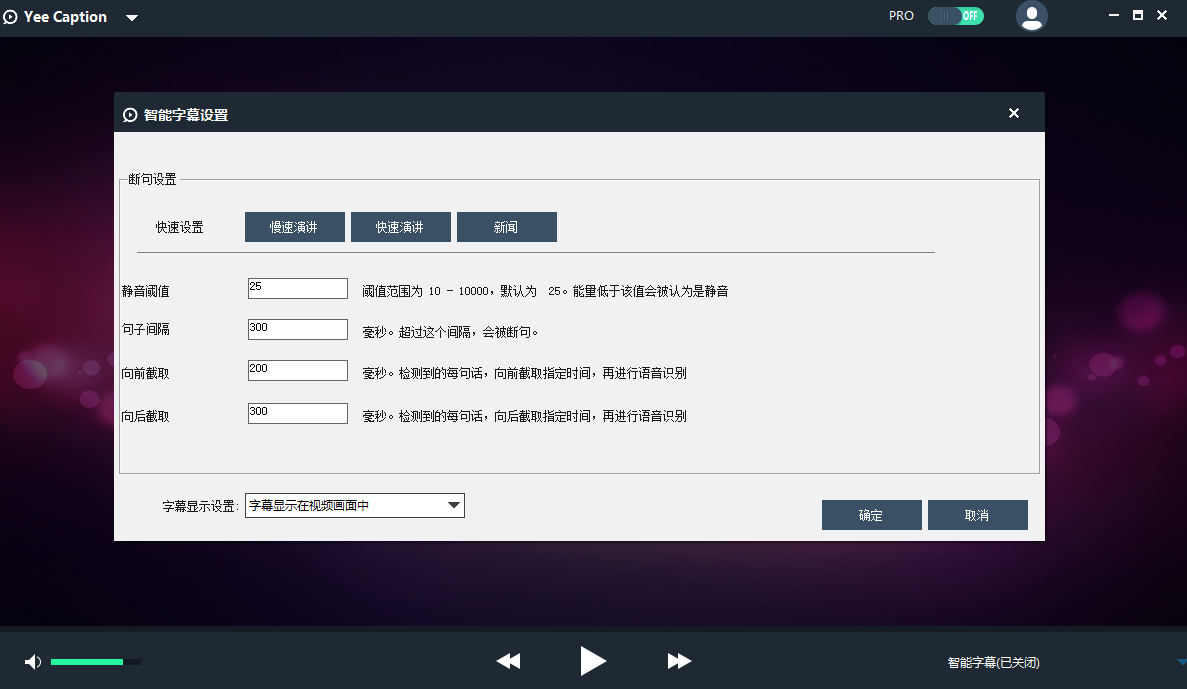Click the Yee Caption logo icon
This screenshot has height=689, width=1187.
[x=11, y=17]
